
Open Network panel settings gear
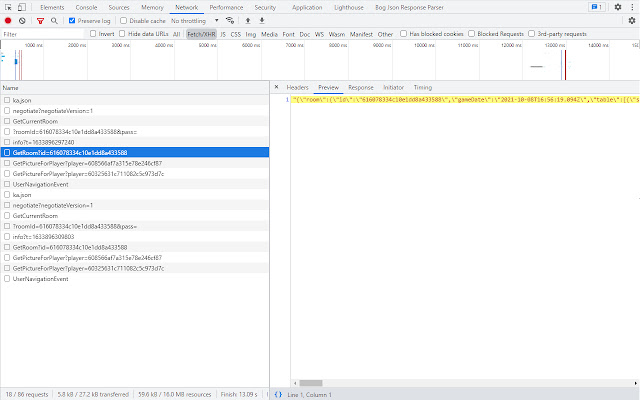(x=632, y=20)
